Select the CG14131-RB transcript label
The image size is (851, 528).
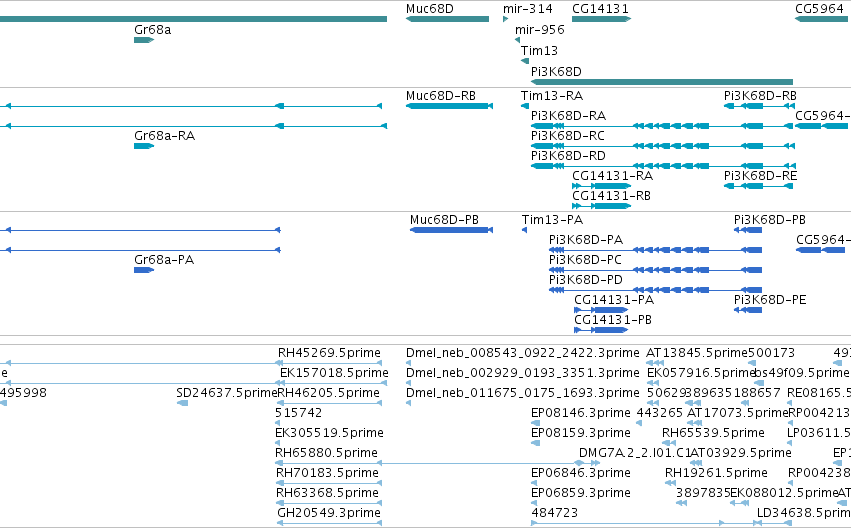tap(611, 196)
